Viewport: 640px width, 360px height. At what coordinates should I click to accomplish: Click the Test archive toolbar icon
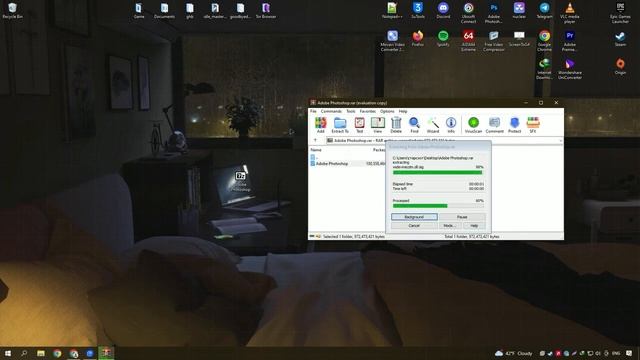[x=360, y=125]
